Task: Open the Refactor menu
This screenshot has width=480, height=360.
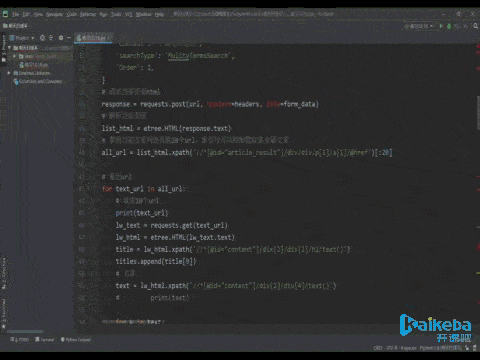Action: pos(88,14)
